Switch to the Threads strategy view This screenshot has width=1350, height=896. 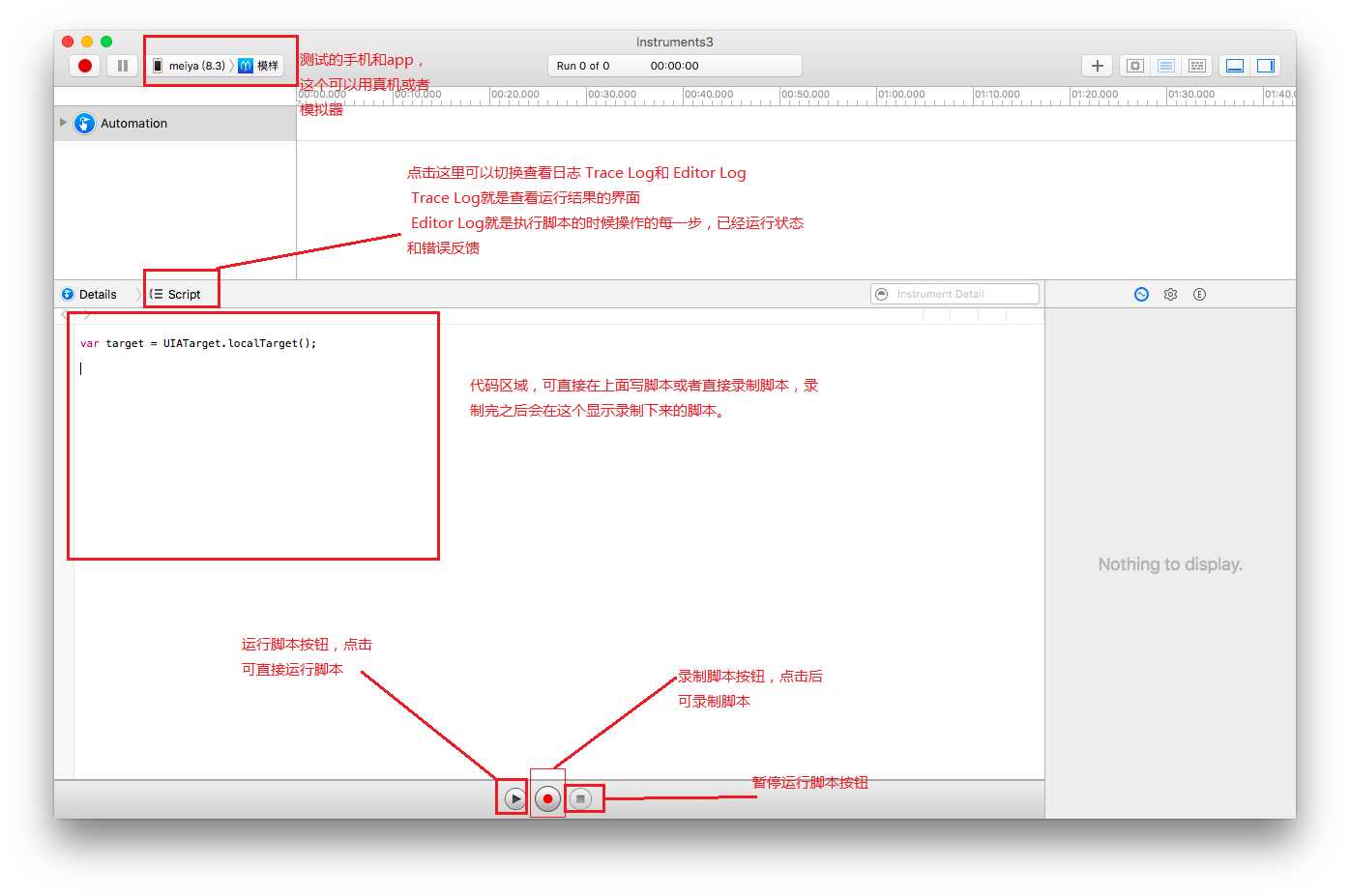(1197, 66)
